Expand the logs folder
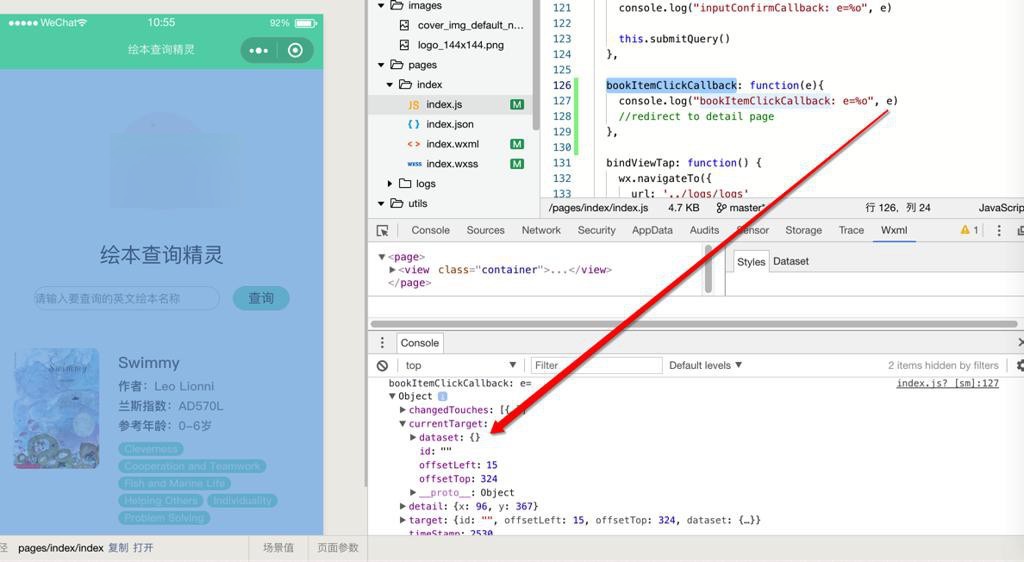Image resolution: width=1024 pixels, height=562 pixels. point(390,183)
